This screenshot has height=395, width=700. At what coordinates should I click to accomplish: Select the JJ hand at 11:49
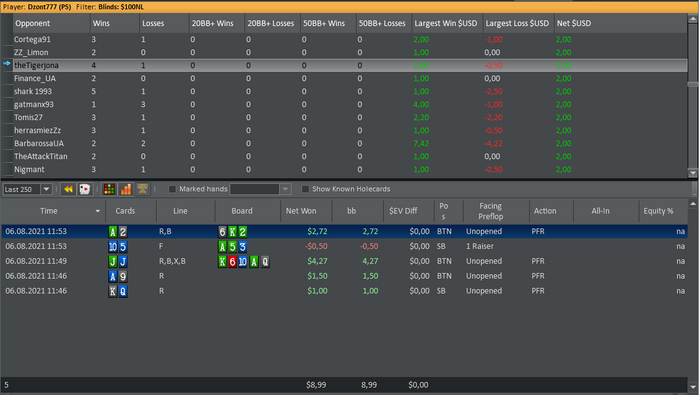coord(344,261)
